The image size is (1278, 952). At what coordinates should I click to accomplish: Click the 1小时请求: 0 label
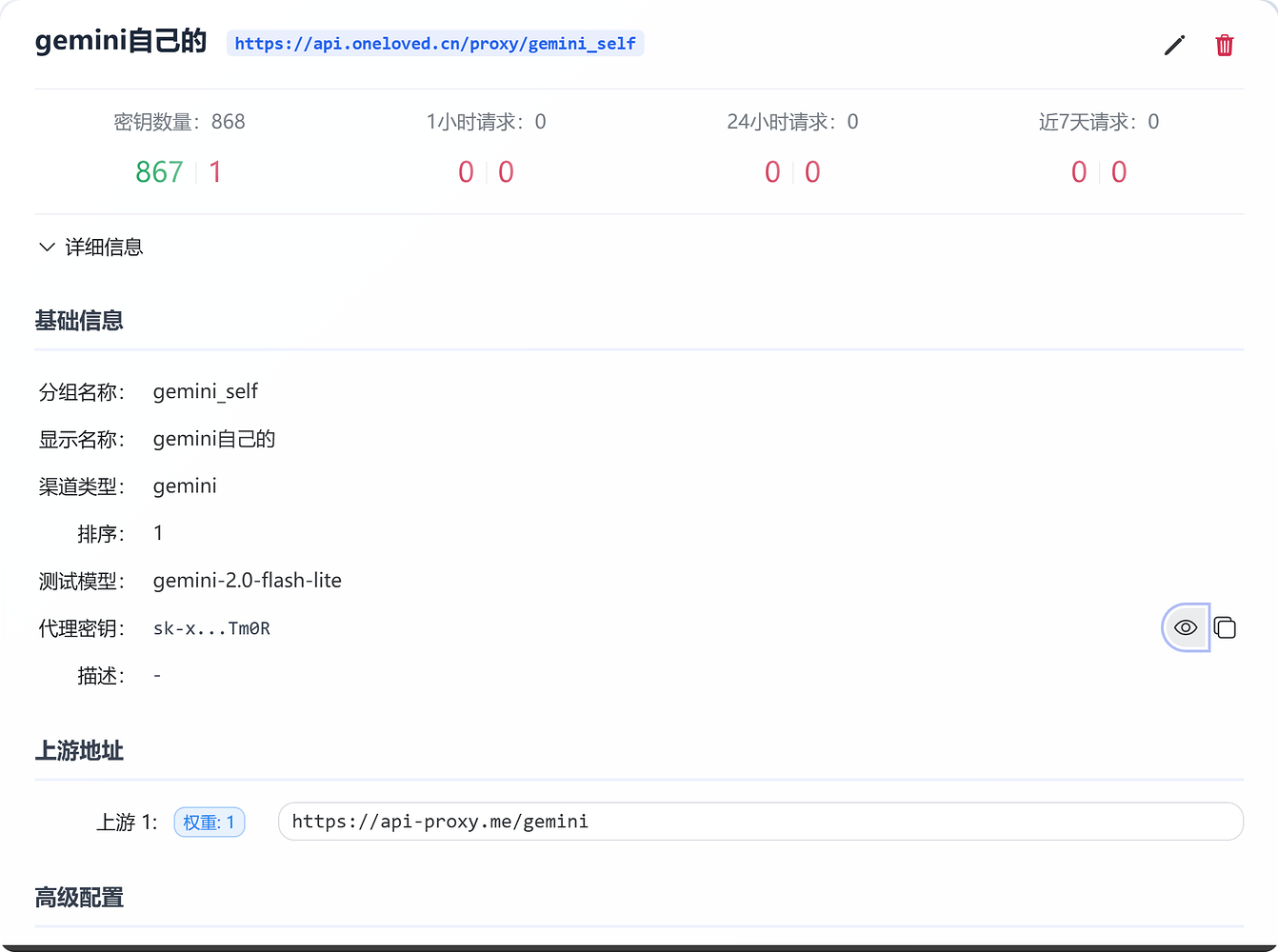[x=486, y=122]
